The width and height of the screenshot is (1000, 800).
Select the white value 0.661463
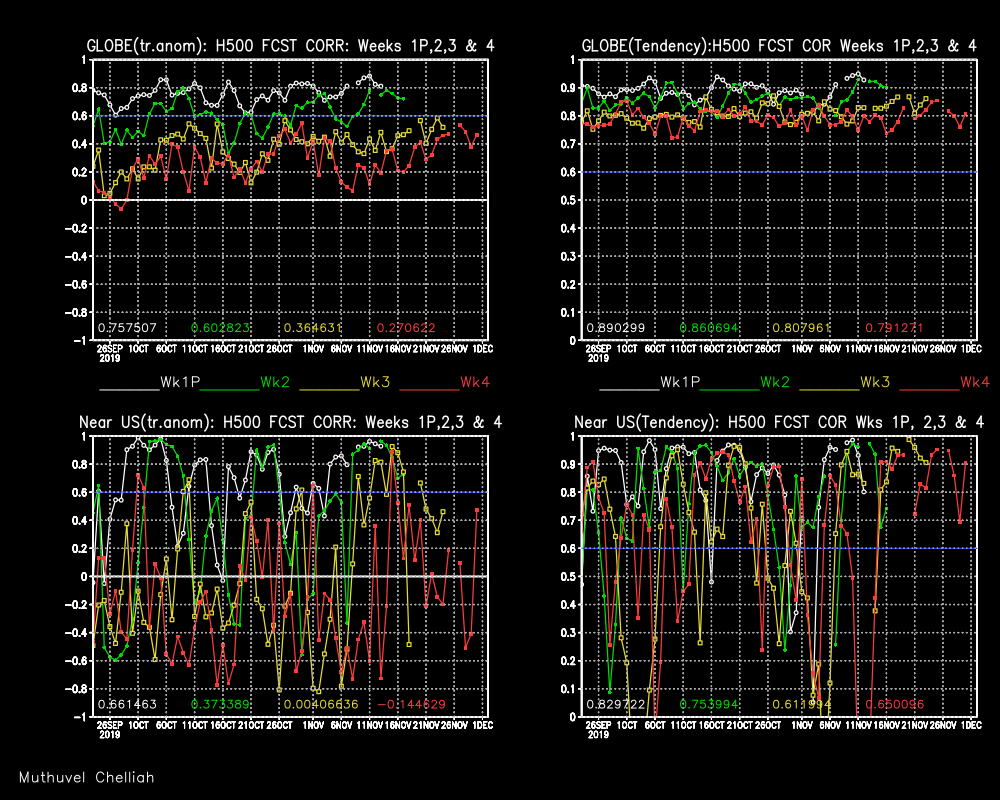tap(127, 704)
